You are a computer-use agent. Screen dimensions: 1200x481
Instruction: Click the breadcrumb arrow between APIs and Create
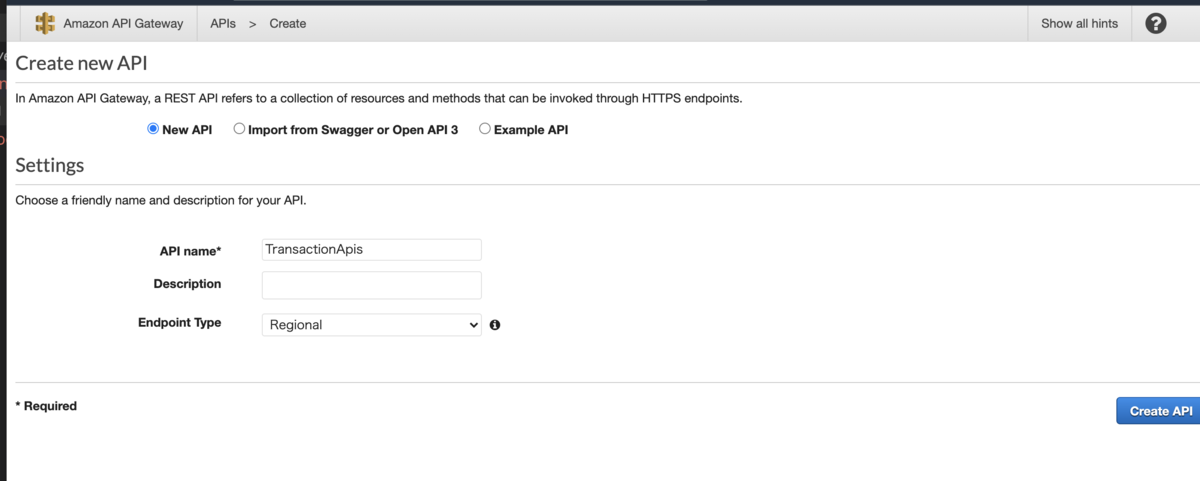(x=253, y=23)
